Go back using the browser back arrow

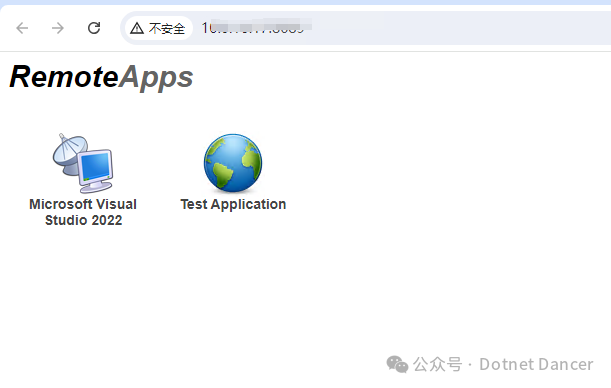tap(22, 28)
